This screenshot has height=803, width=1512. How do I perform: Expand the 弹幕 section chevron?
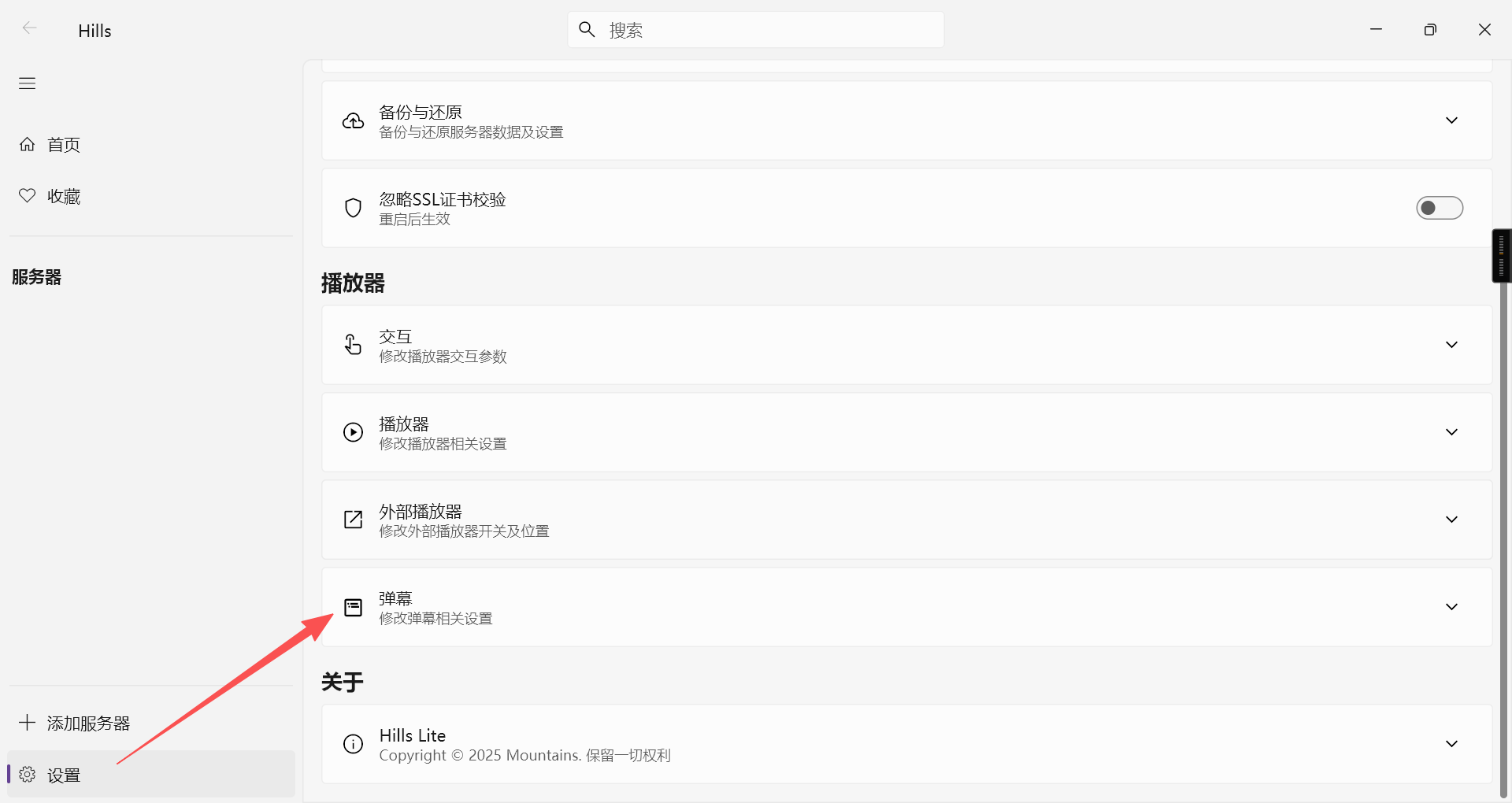point(1451,607)
